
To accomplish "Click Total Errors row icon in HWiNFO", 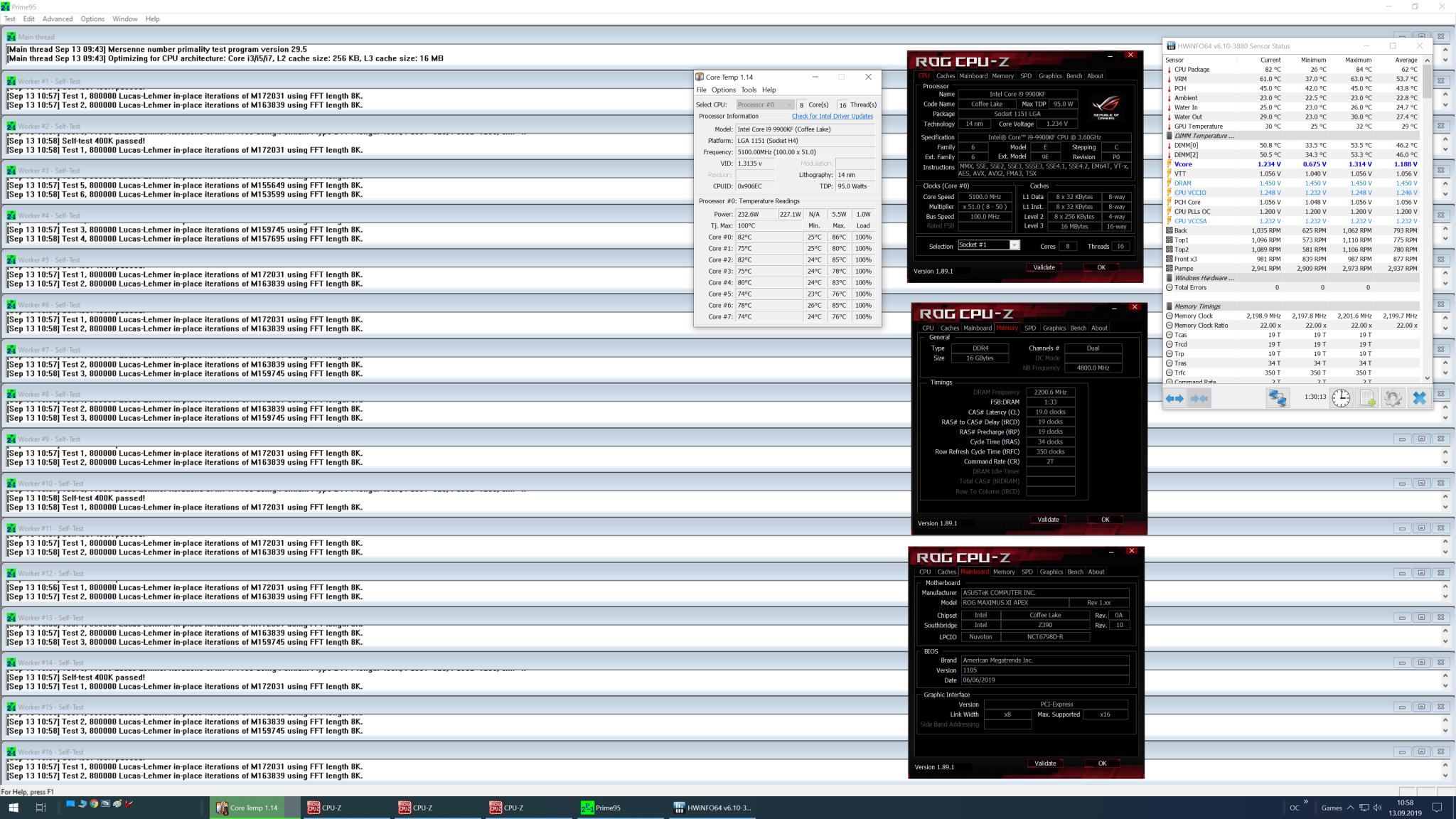I will [x=1169, y=288].
